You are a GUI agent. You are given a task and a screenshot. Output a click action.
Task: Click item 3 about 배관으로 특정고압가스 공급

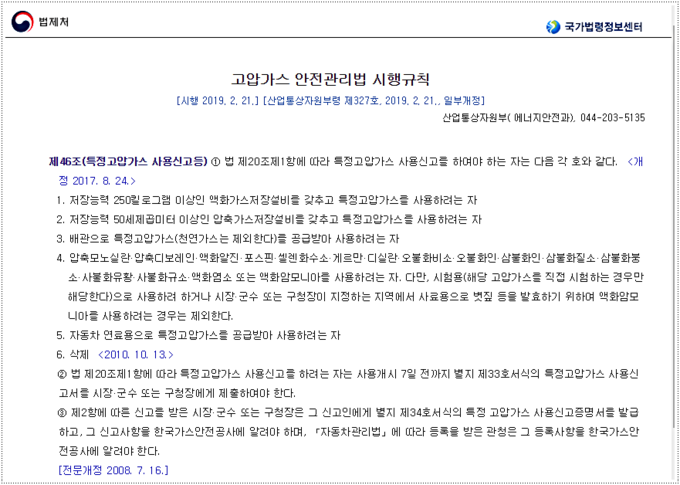click(x=228, y=239)
